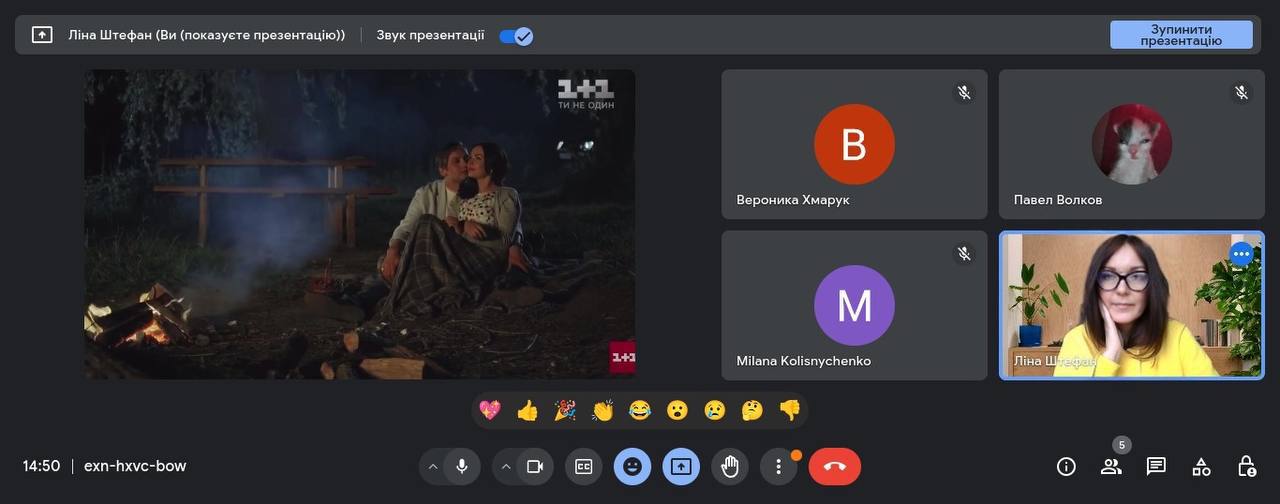1280x504 pixels.
Task: Expand audio settings chevron beside microphone
Action: click(x=433, y=466)
